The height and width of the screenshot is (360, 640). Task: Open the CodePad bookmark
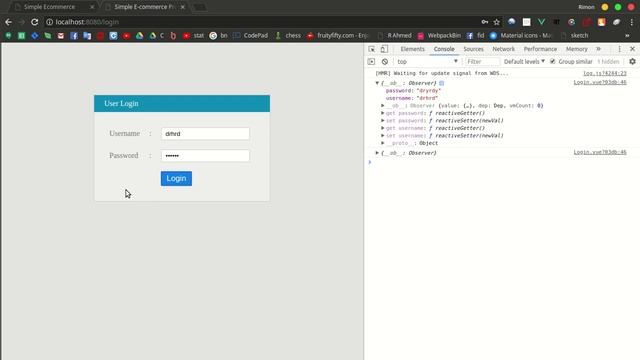point(251,36)
